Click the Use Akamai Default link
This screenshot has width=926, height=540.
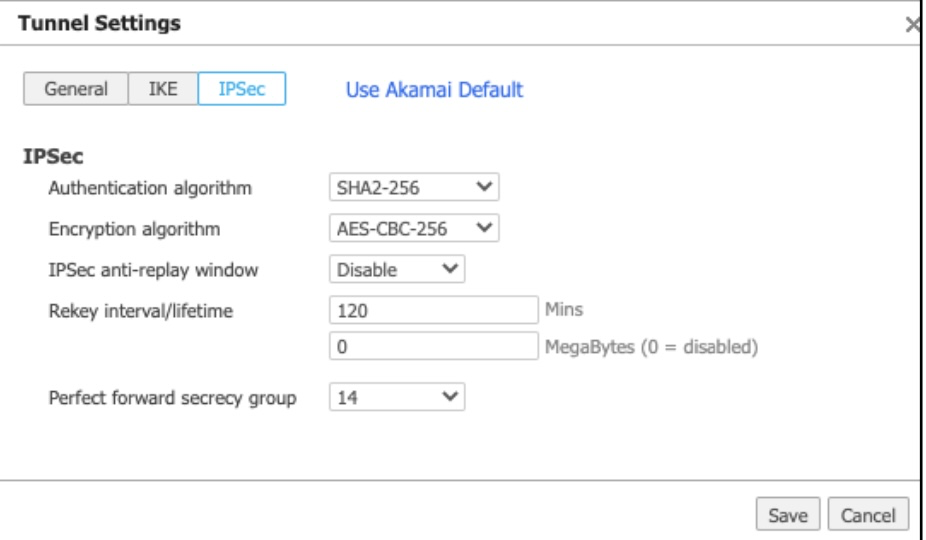(x=434, y=89)
